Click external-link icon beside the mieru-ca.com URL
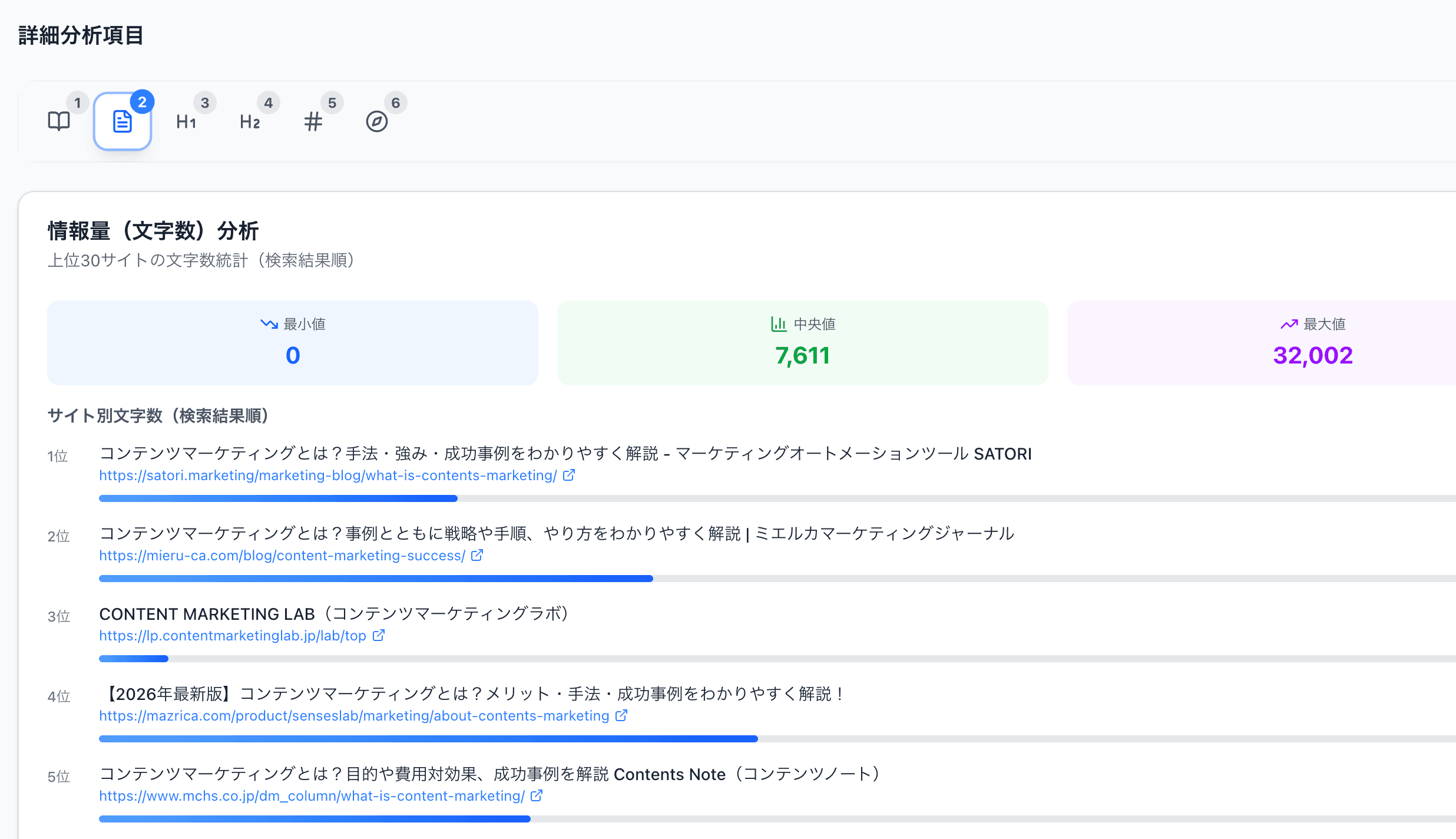 click(x=476, y=555)
